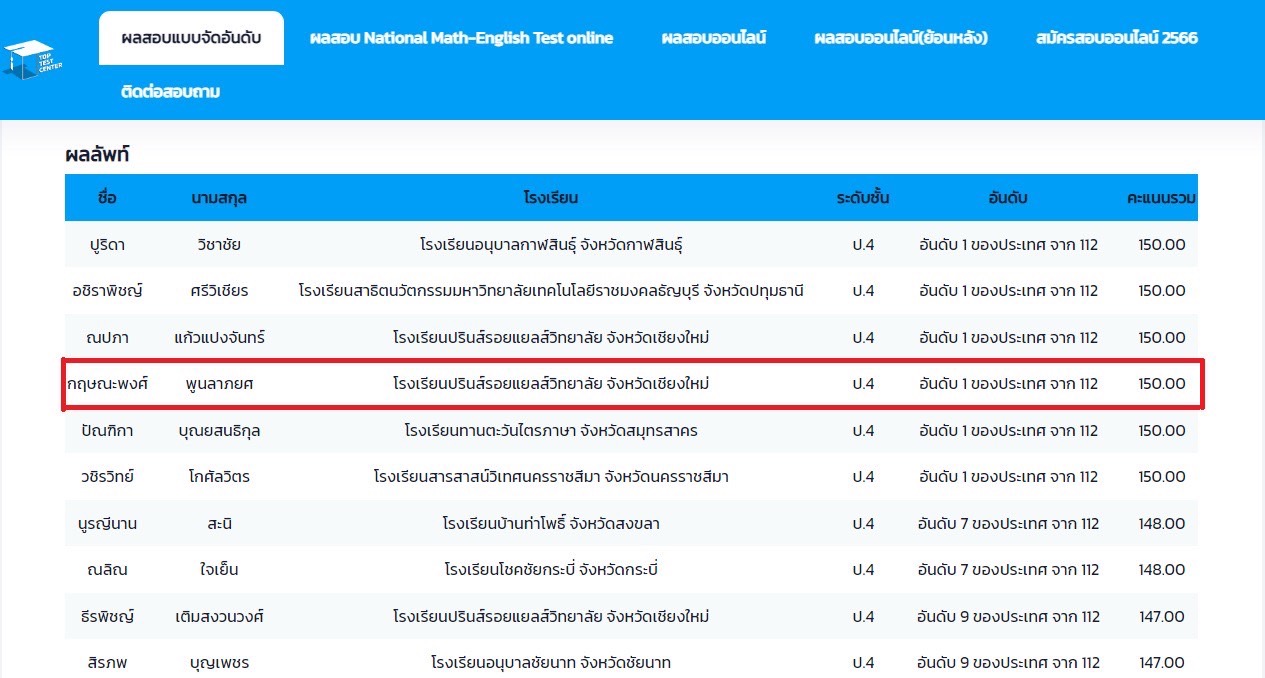1265x678 pixels.
Task: Select the first name ณปภา
Action: click(x=107, y=337)
